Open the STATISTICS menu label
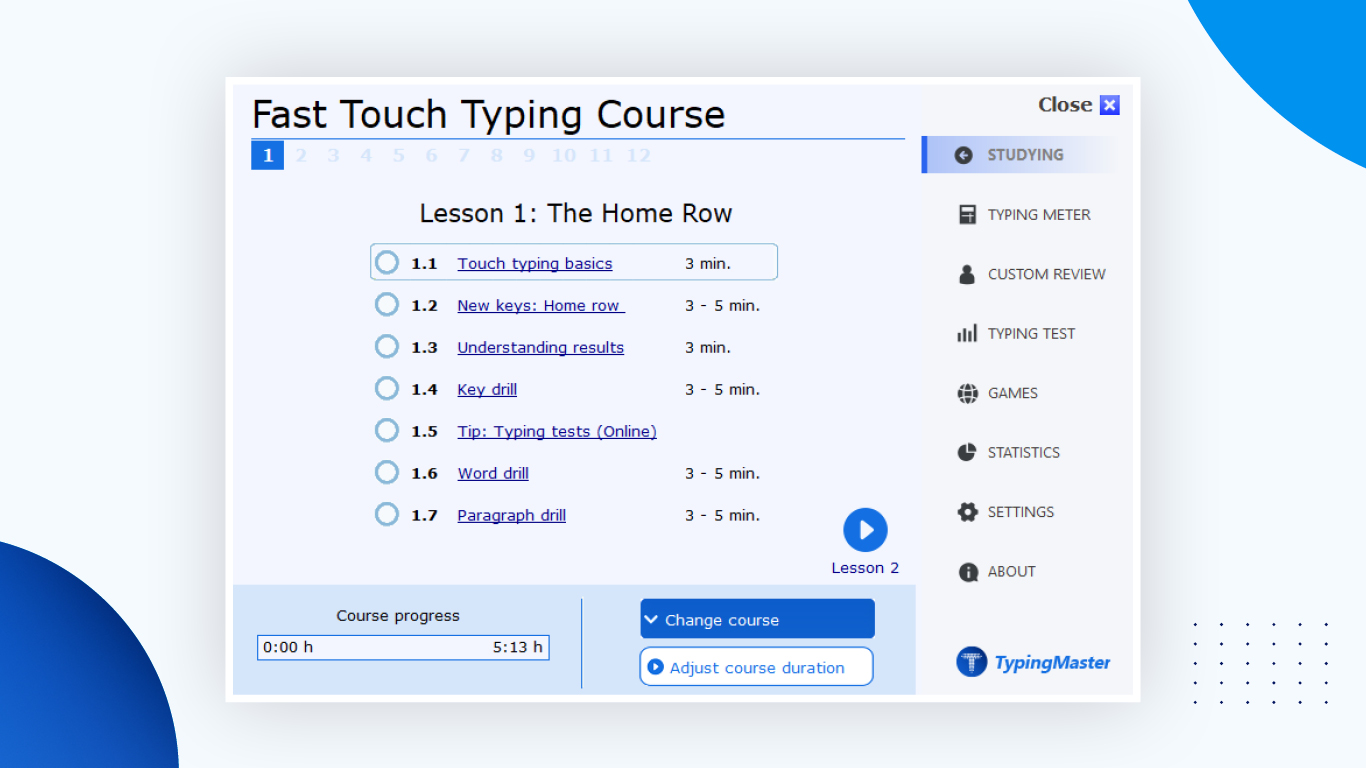 (1024, 452)
